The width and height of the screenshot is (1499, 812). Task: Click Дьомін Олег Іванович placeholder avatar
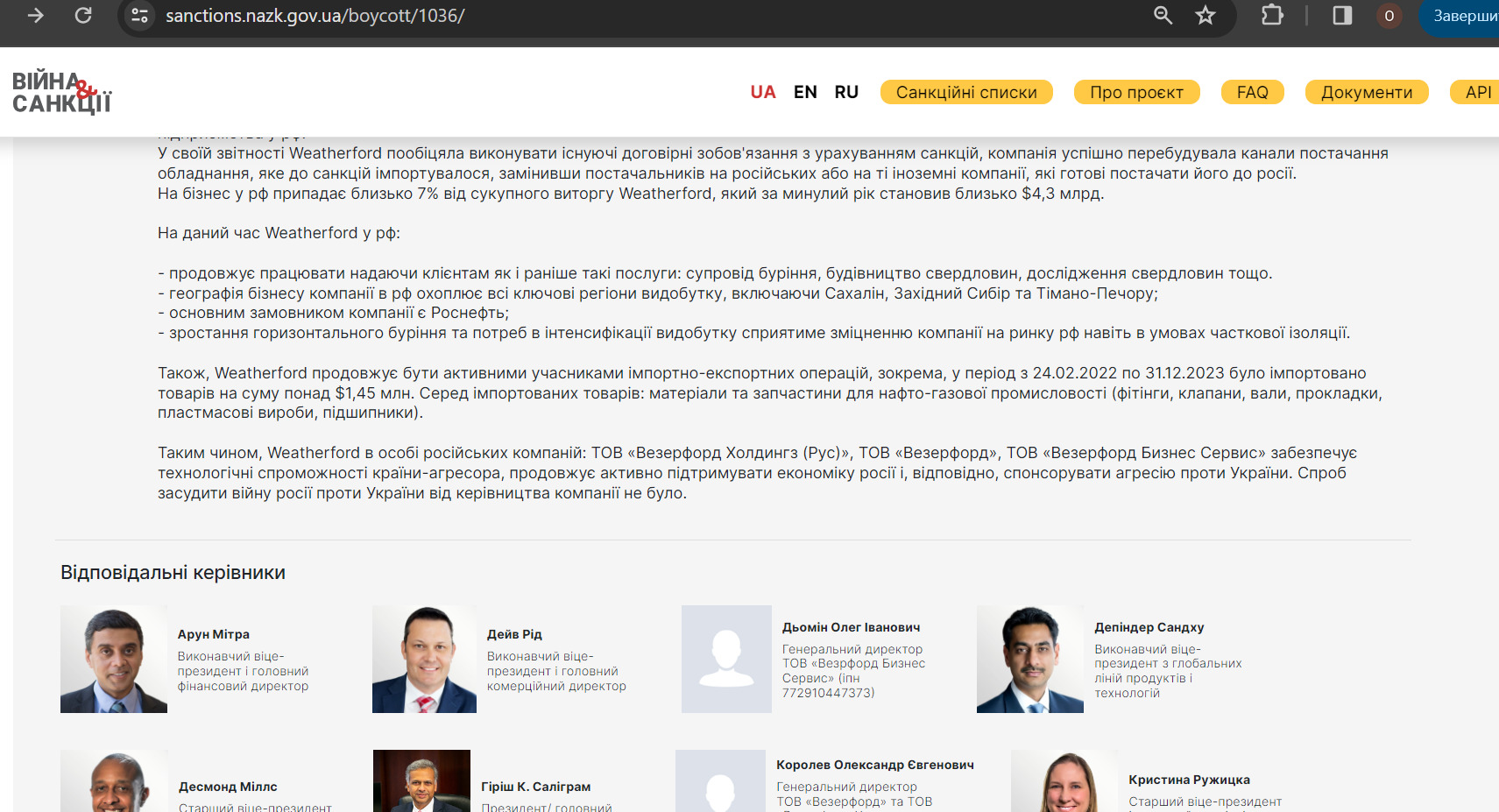click(x=726, y=659)
